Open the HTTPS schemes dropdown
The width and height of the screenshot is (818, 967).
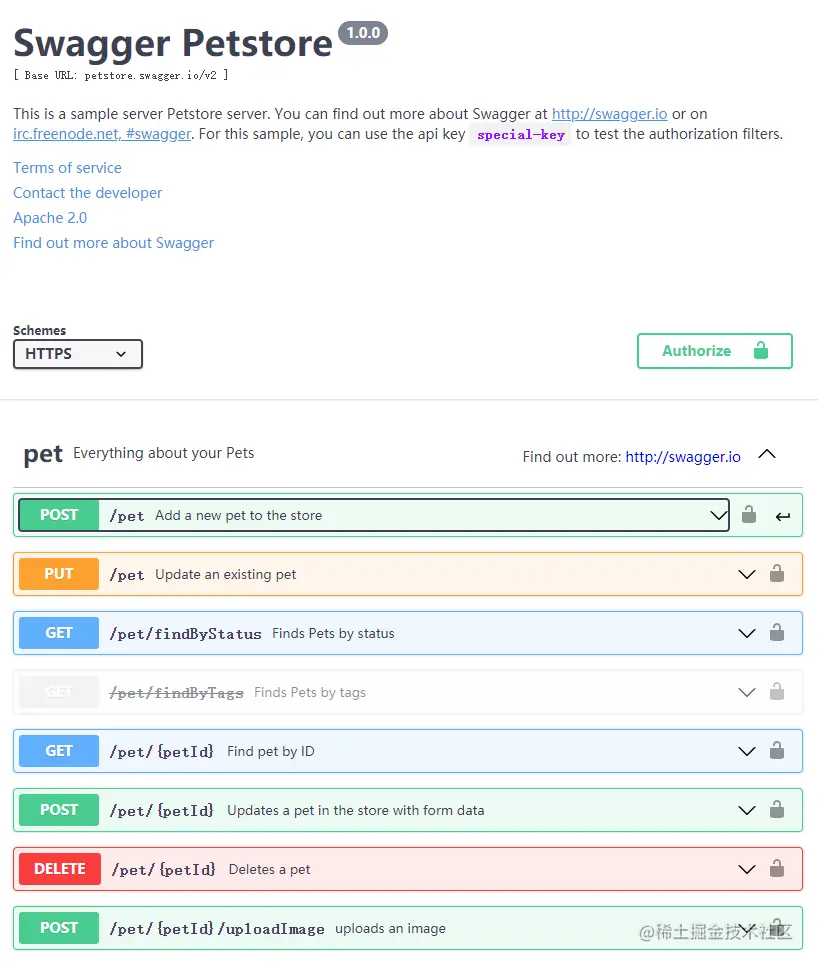[78, 354]
